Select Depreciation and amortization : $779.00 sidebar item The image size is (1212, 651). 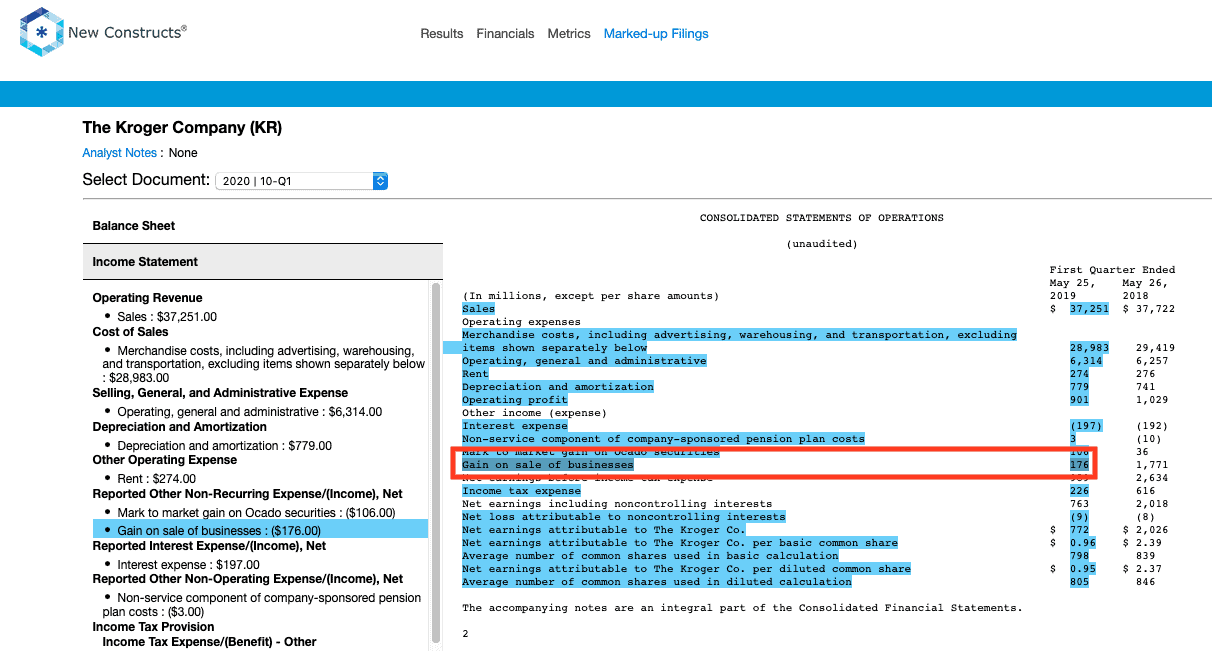tap(224, 446)
